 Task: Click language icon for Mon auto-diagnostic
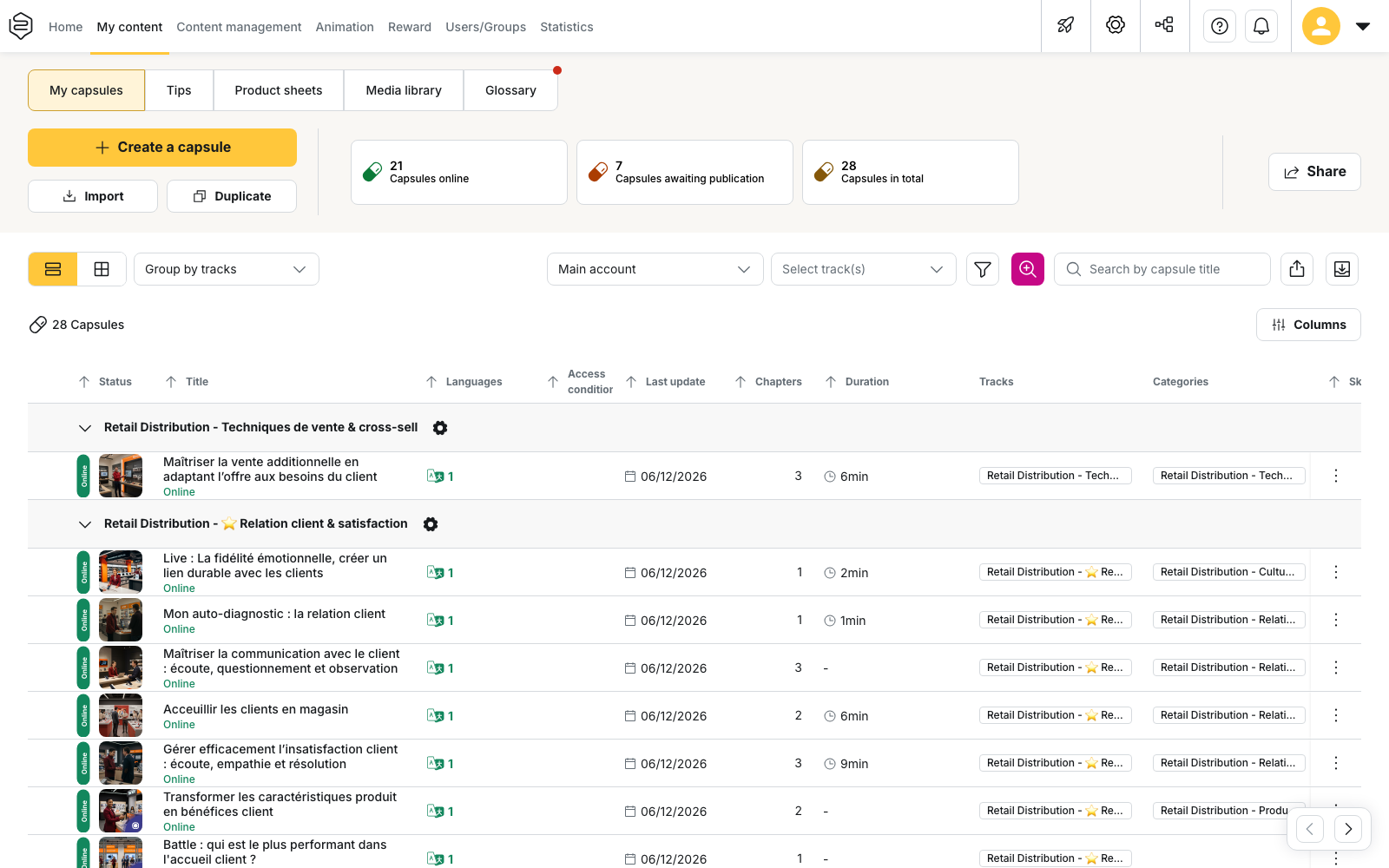[436, 620]
